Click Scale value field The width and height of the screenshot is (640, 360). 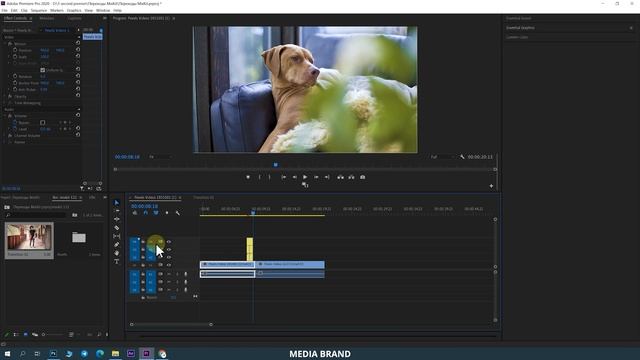(44, 57)
